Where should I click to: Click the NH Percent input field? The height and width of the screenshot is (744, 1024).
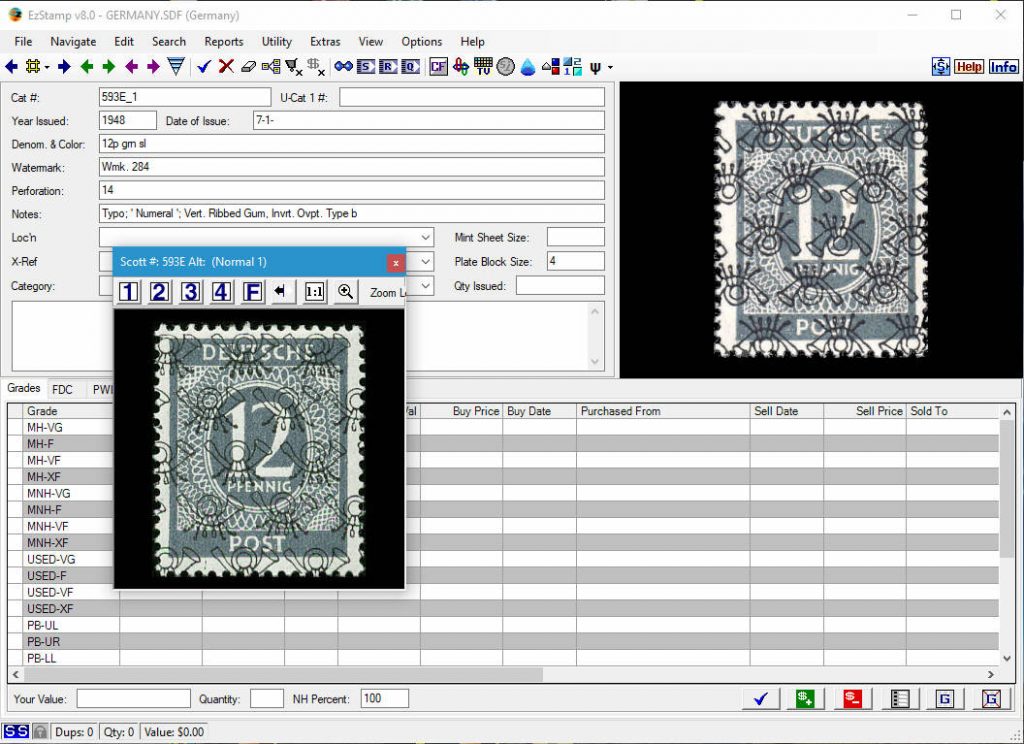click(384, 699)
